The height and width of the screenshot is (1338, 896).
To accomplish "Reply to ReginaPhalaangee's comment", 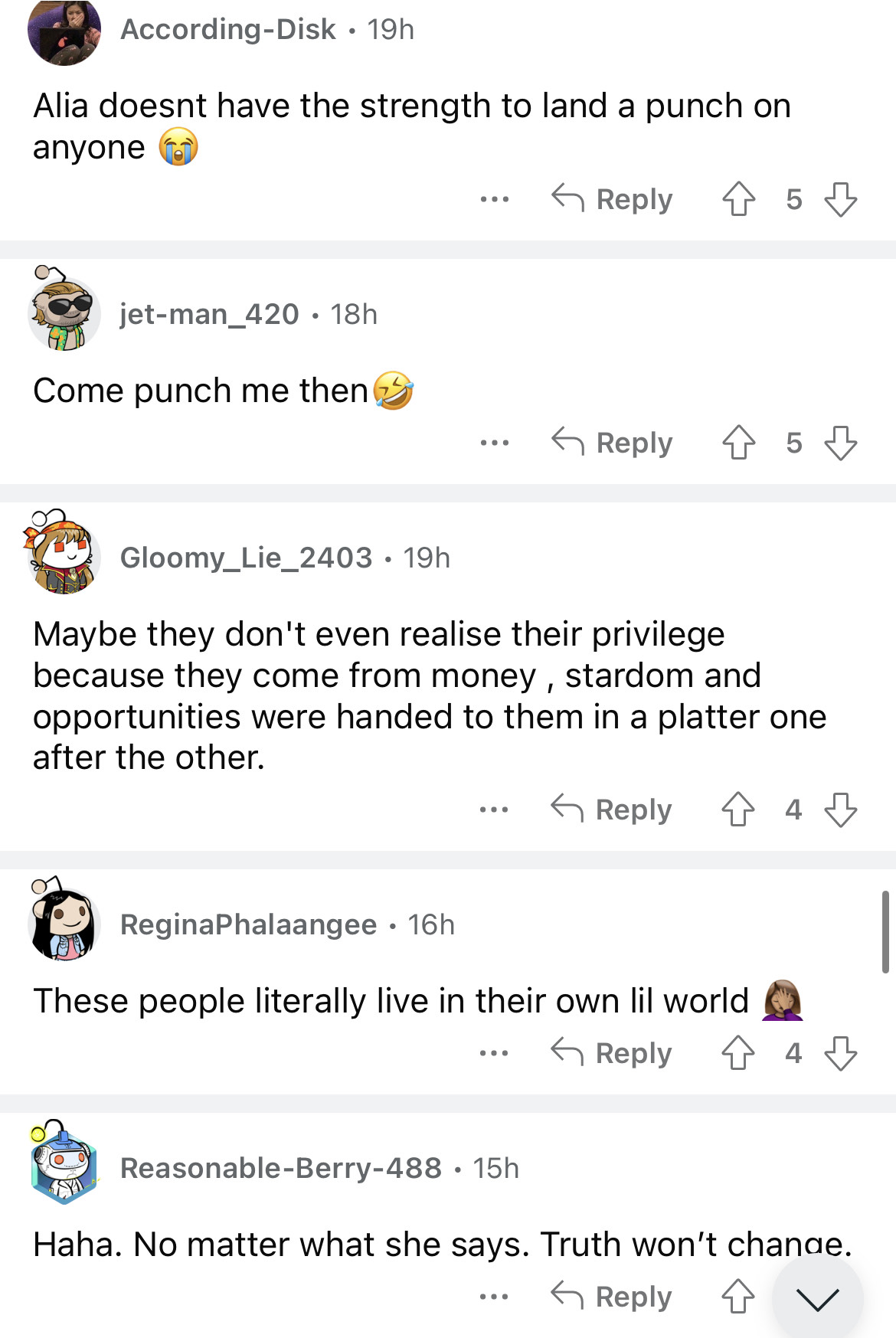I will point(612,1053).
